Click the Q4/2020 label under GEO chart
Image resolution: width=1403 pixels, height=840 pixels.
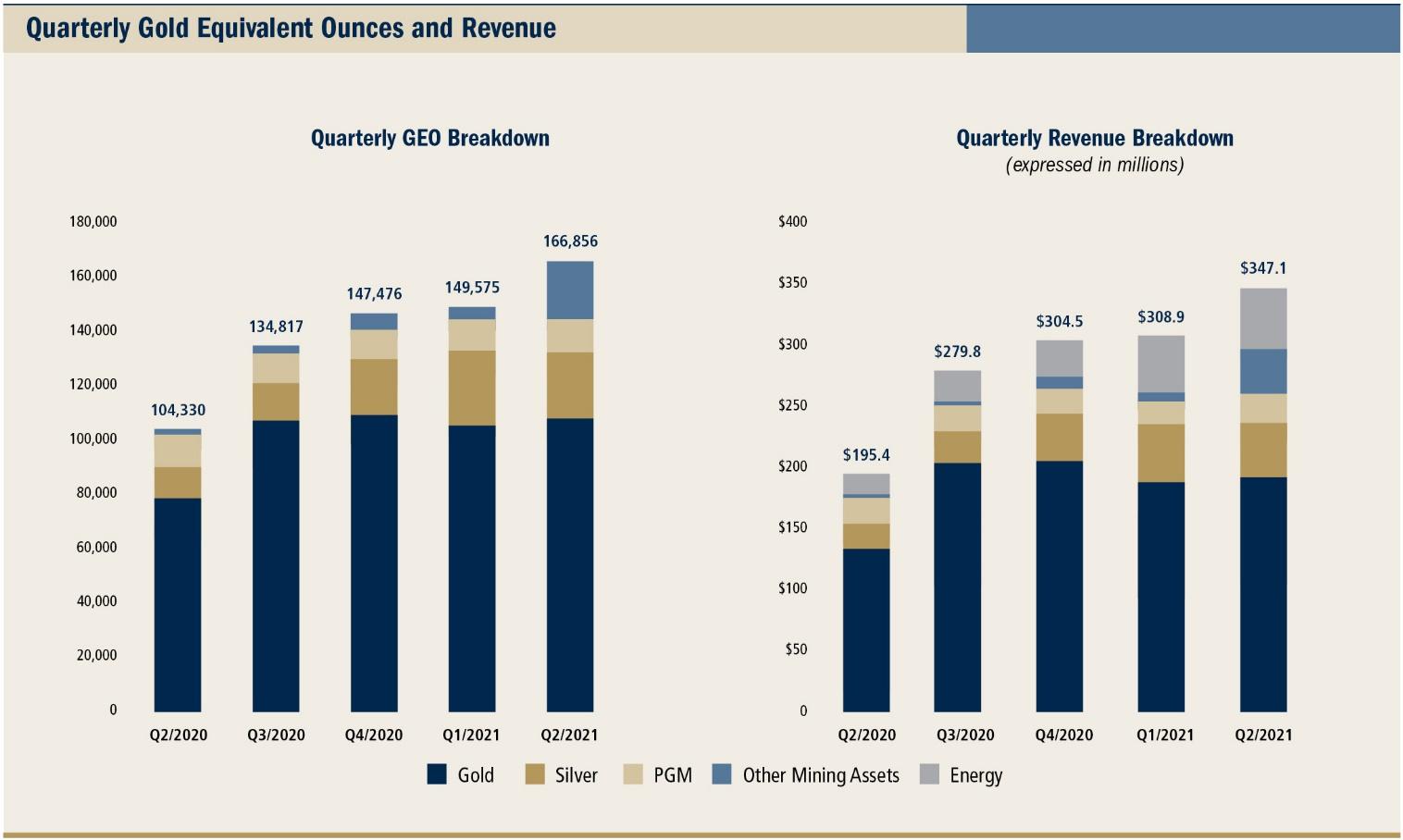tap(374, 735)
